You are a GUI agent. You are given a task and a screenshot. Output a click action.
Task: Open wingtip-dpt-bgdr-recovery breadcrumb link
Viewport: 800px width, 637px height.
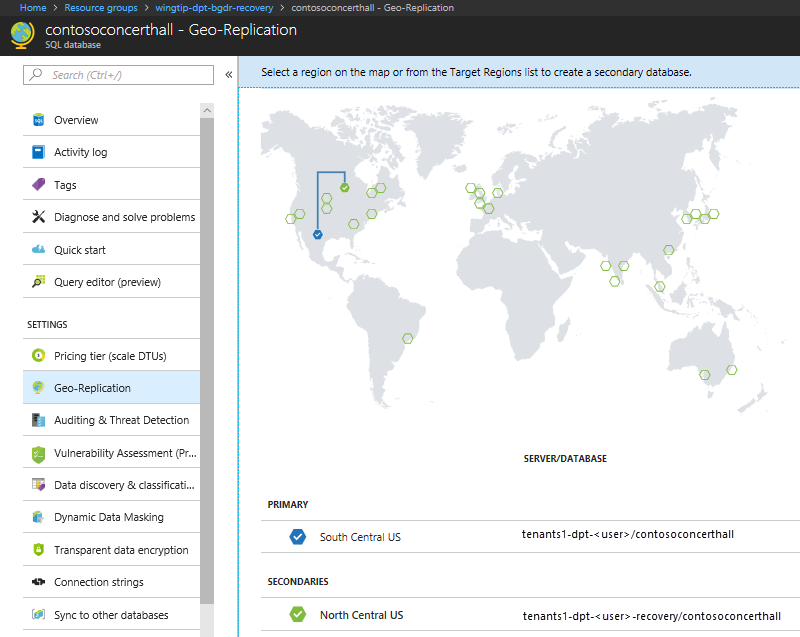coord(214,8)
